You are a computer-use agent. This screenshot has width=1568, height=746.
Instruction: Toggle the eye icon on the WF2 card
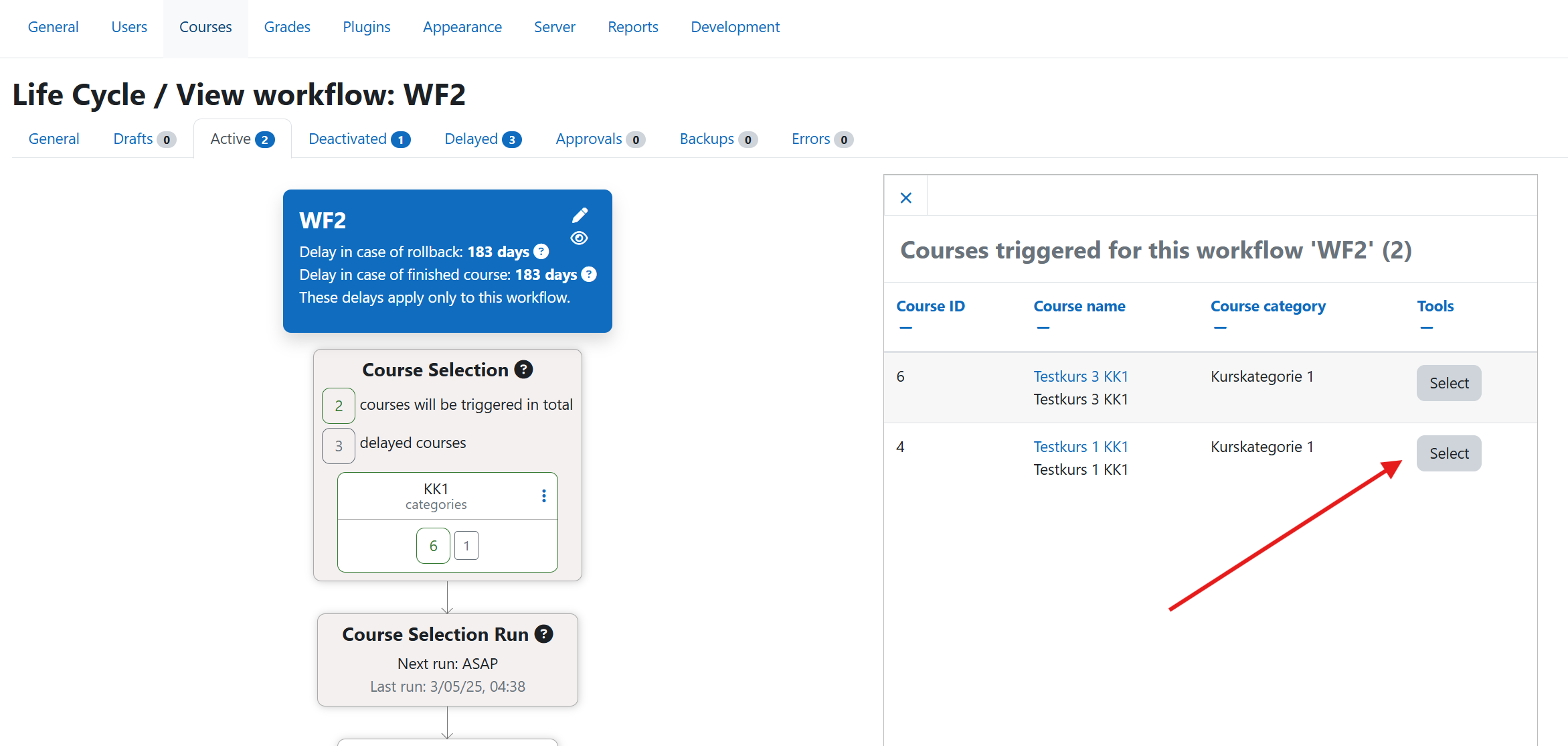click(x=579, y=238)
